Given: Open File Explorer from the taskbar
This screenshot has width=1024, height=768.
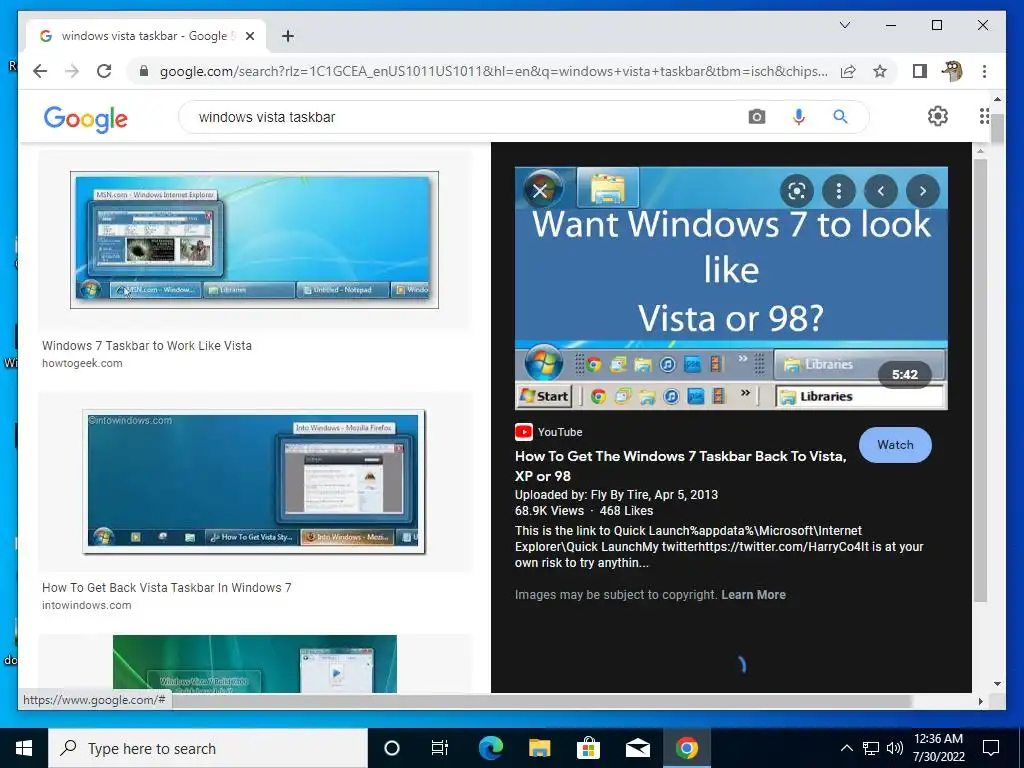Looking at the screenshot, I should pyautogui.click(x=539, y=748).
